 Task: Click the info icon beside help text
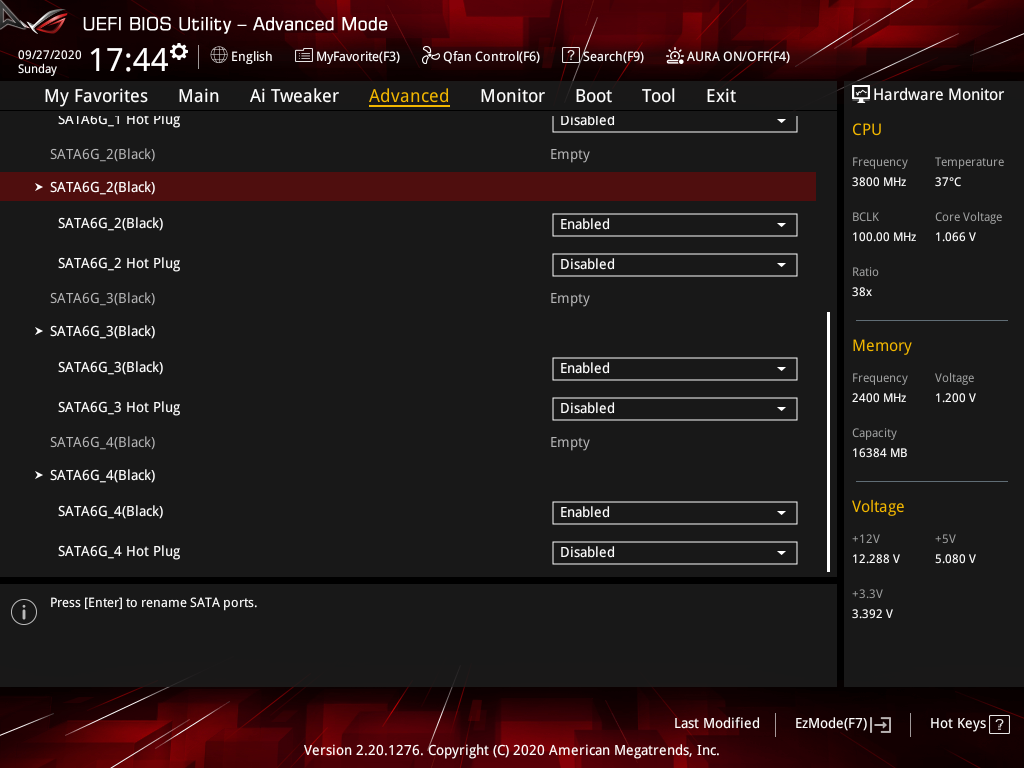[24, 612]
